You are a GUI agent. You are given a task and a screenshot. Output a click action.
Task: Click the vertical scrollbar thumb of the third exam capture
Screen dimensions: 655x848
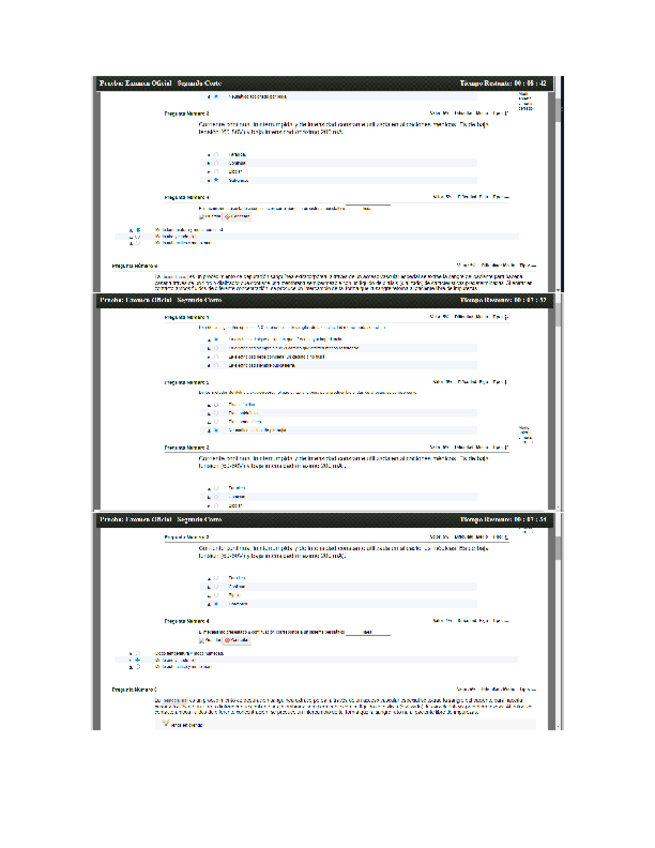point(558,548)
